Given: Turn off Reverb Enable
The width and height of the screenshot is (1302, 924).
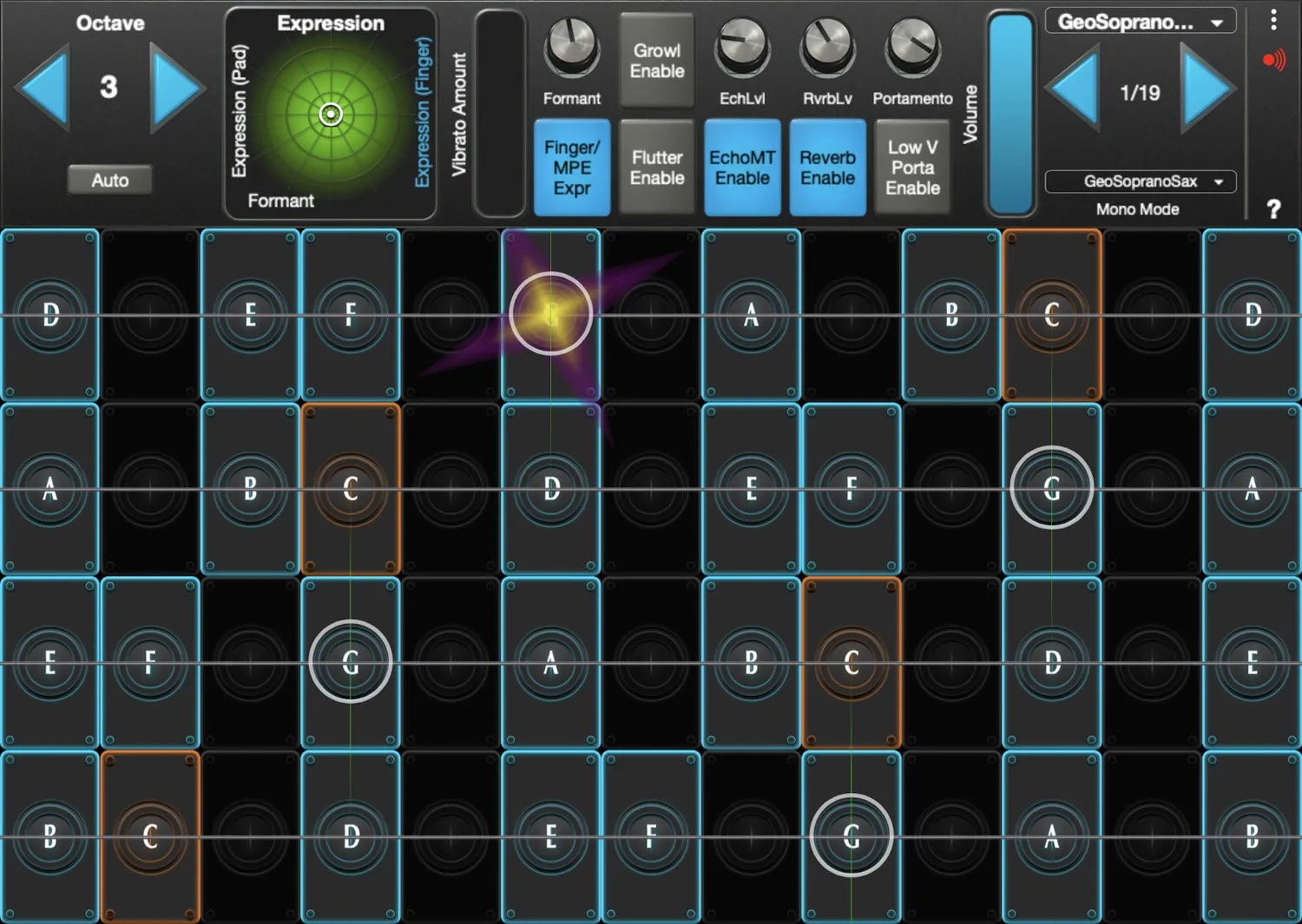Looking at the screenshot, I should 827,167.
